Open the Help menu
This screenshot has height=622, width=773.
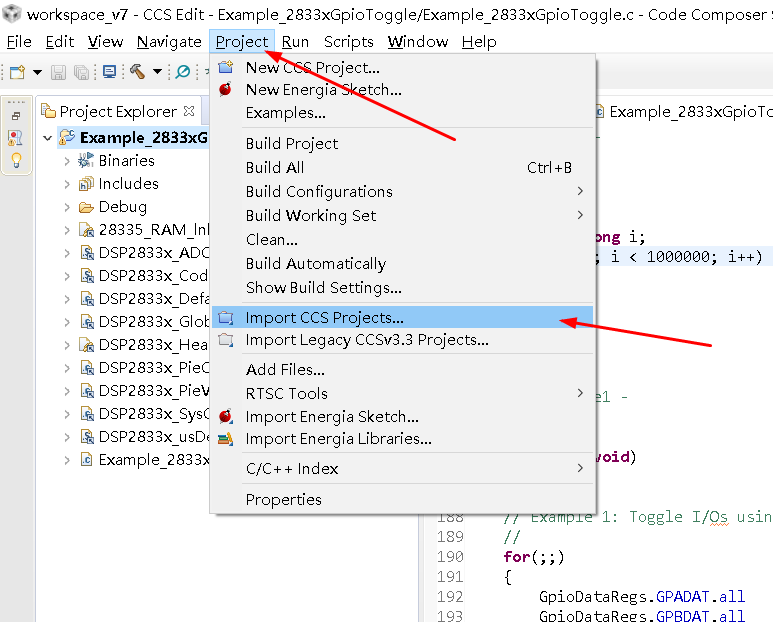pos(479,42)
